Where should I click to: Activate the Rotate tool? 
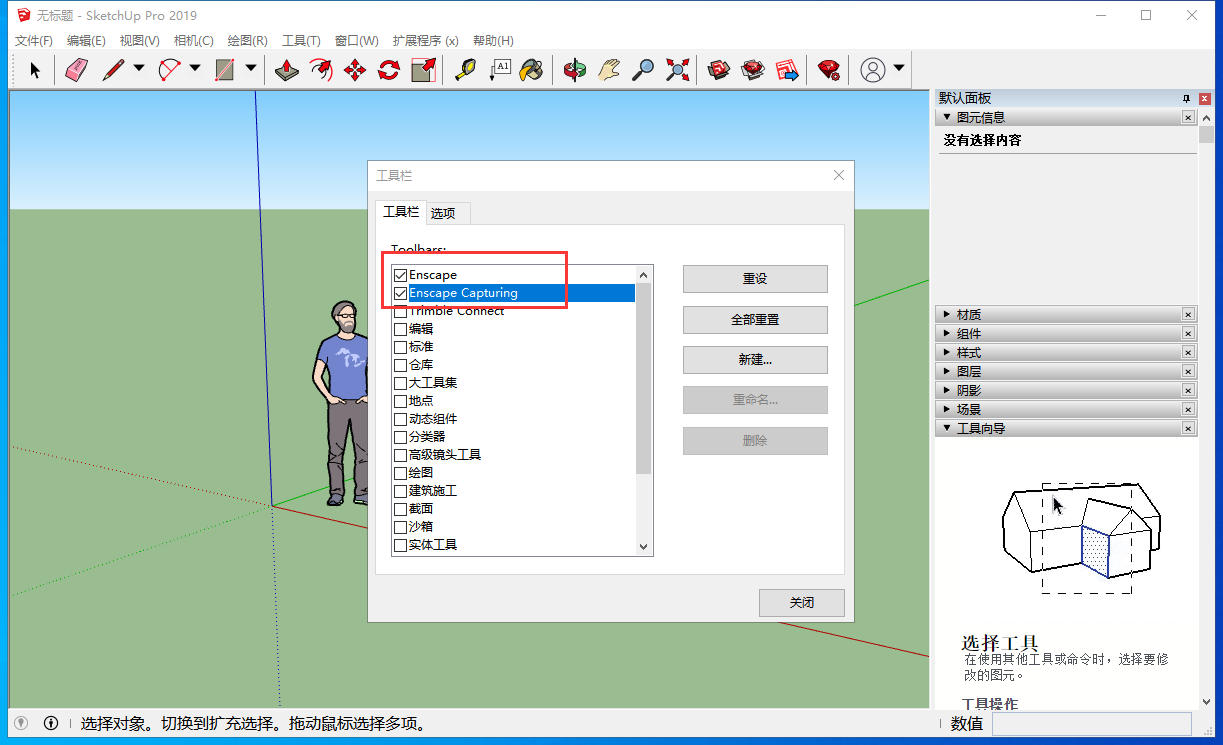point(388,69)
